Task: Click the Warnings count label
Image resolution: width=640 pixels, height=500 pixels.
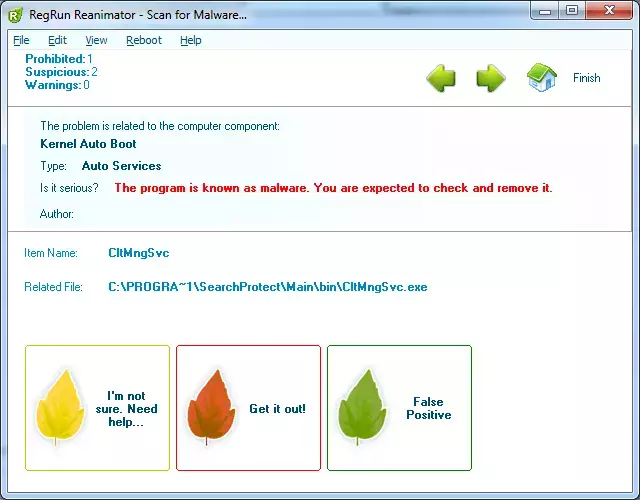Action: (x=57, y=85)
